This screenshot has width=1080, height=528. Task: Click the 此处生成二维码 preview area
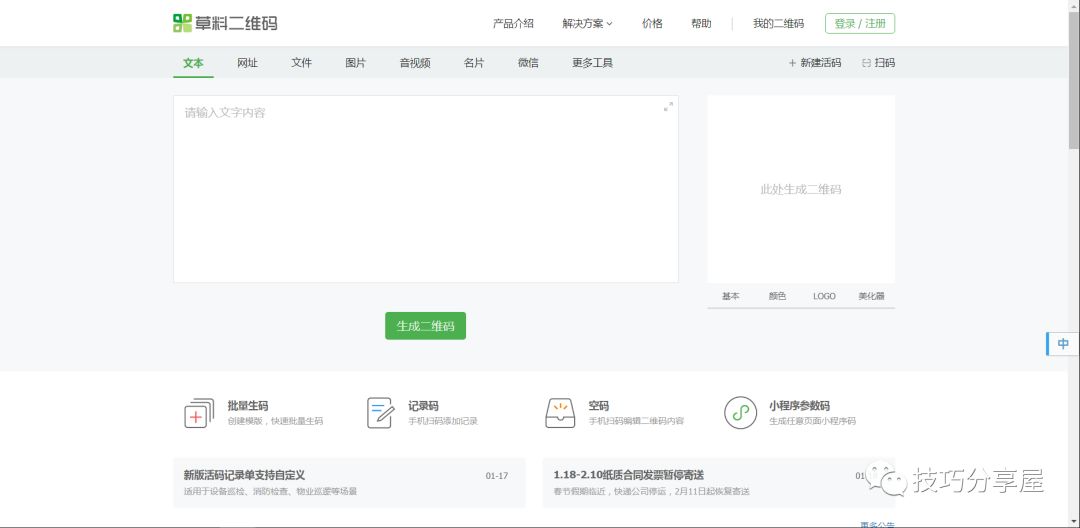(x=801, y=189)
